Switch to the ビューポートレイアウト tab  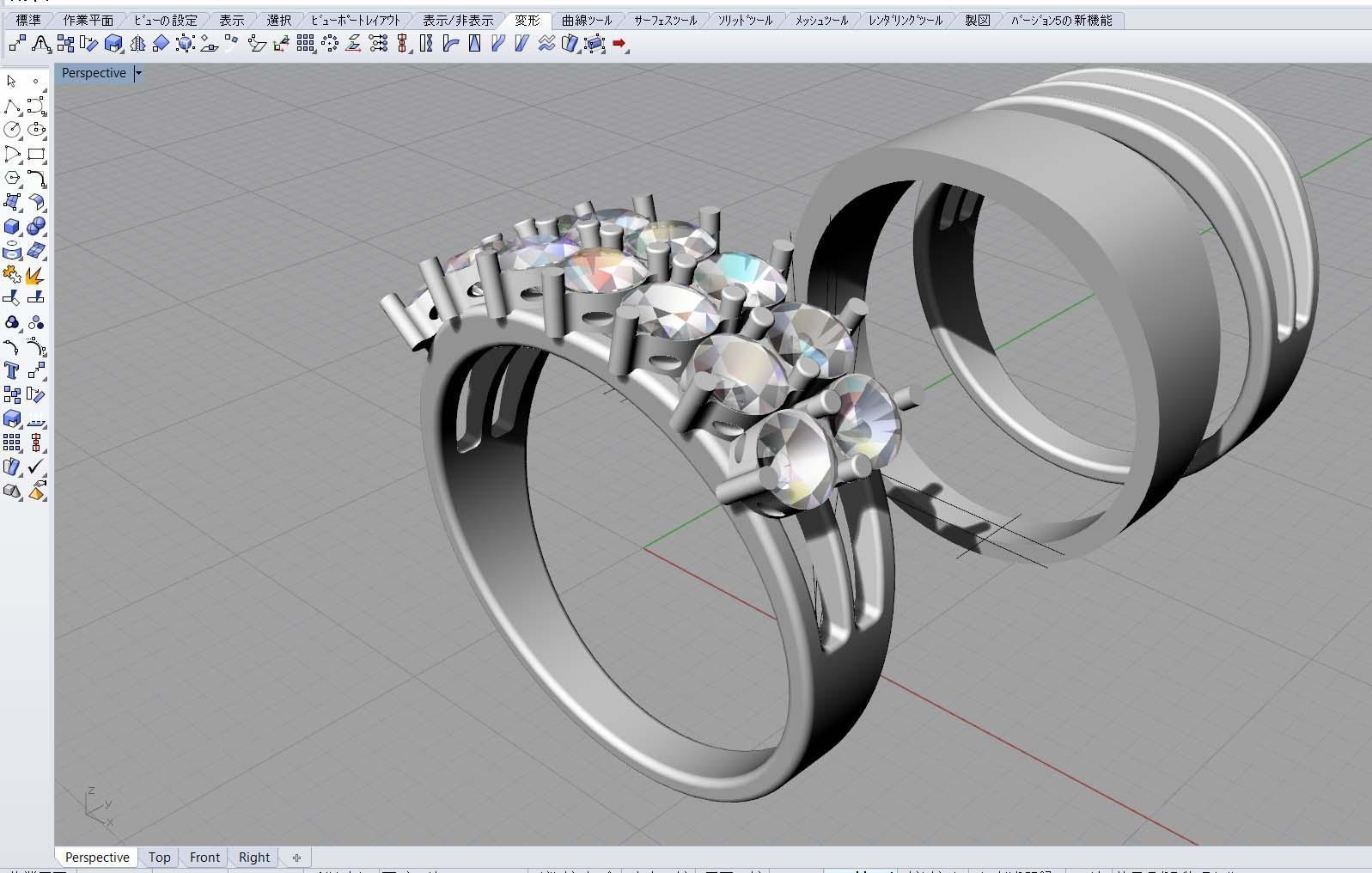coord(356,20)
